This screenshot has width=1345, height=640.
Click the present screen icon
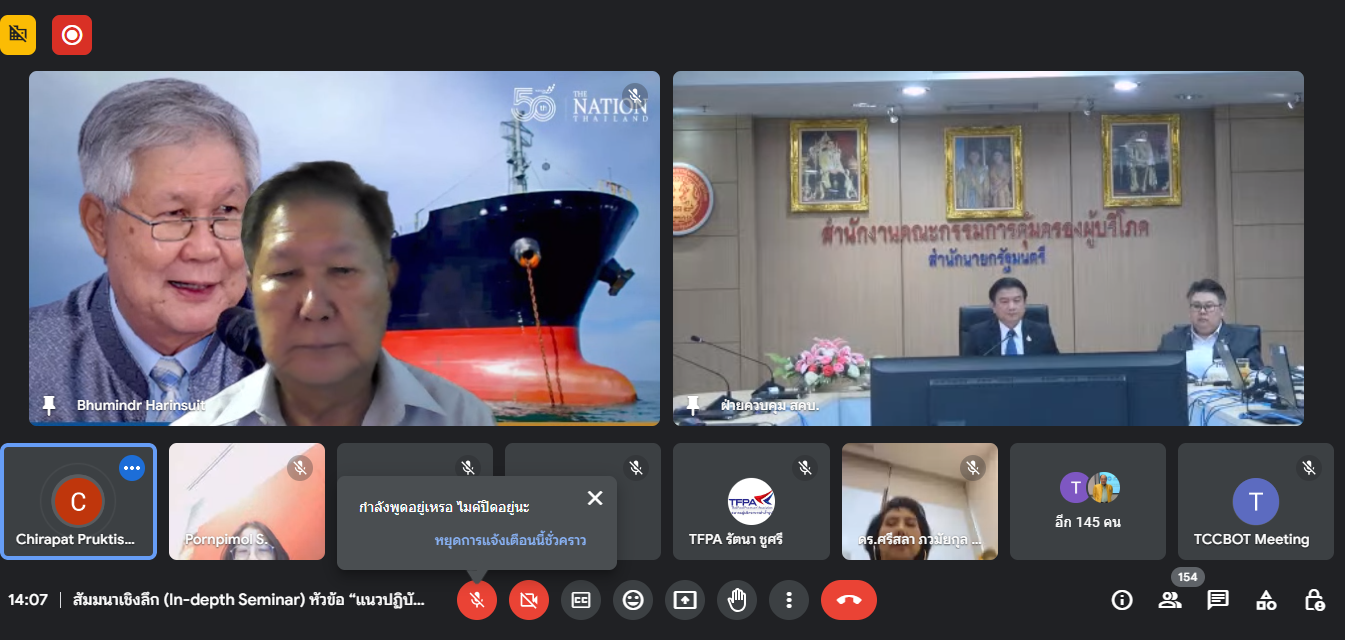(685, 600)
